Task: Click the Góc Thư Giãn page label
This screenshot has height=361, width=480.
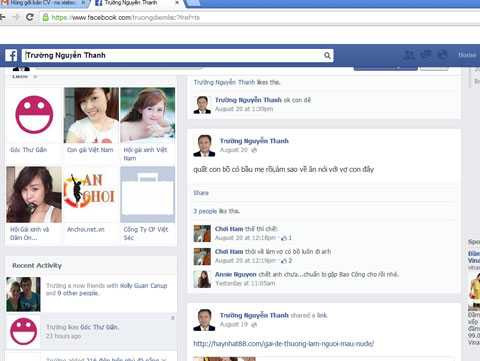Action: point(29,150)
